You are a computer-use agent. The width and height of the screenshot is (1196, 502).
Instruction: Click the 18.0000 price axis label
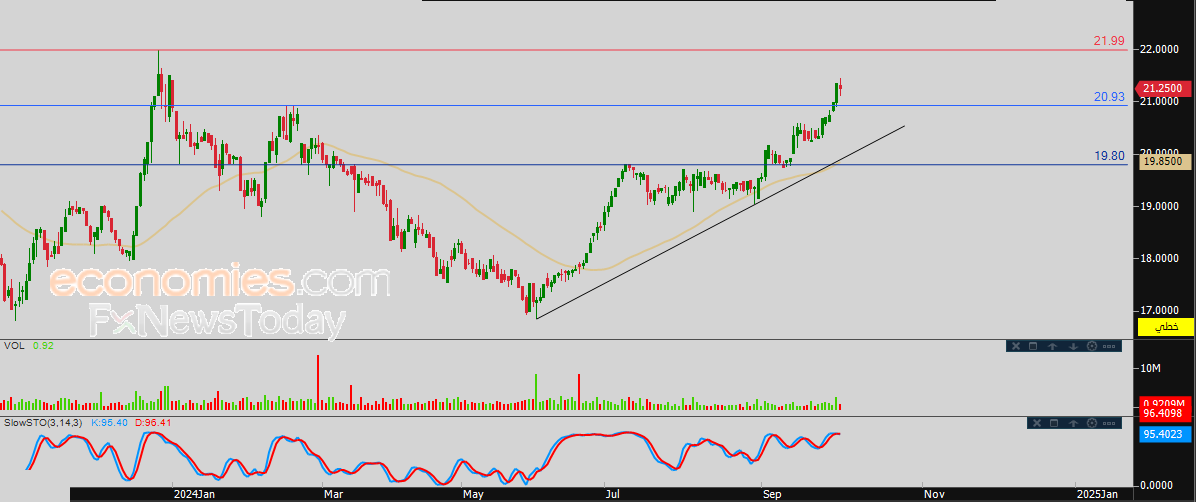coord(1161,258)
